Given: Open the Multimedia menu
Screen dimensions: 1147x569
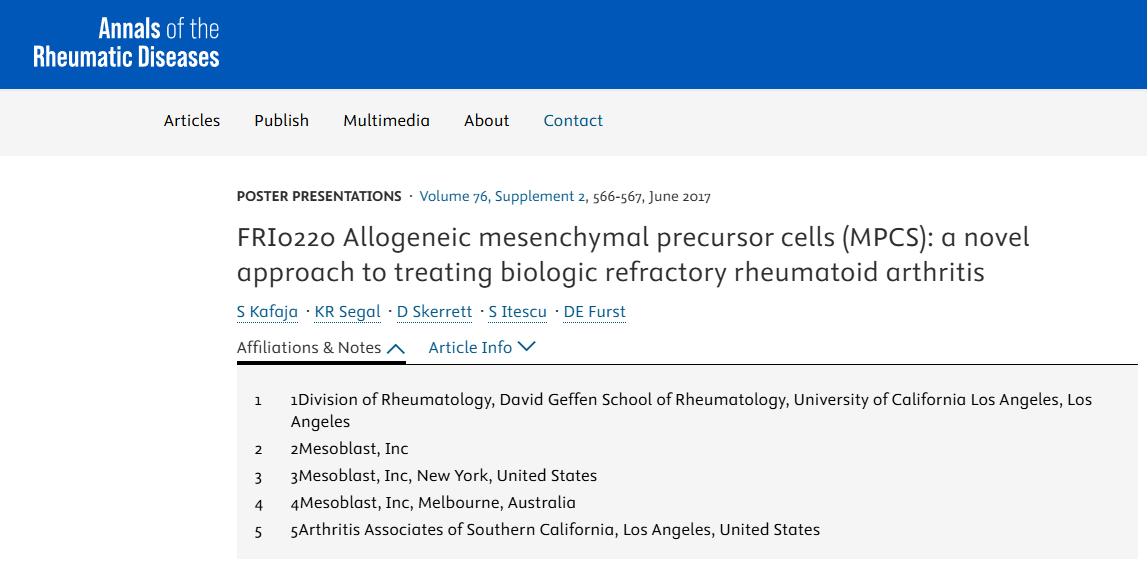Looking at the screenshot, I should tap(386, 121).
